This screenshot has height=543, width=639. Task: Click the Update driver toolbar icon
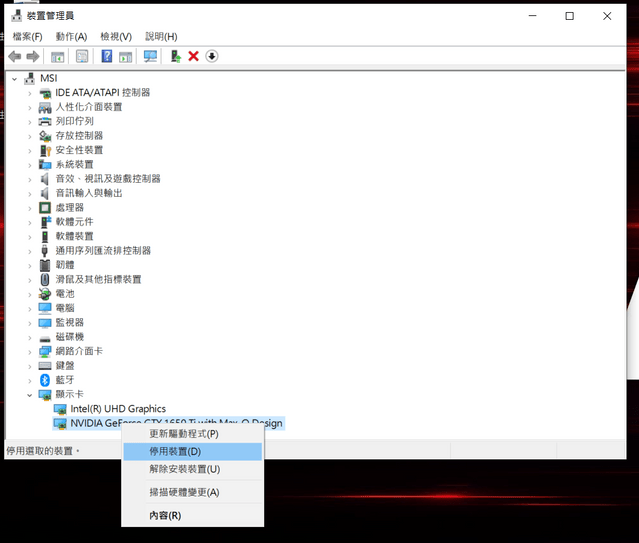point(176,56)
